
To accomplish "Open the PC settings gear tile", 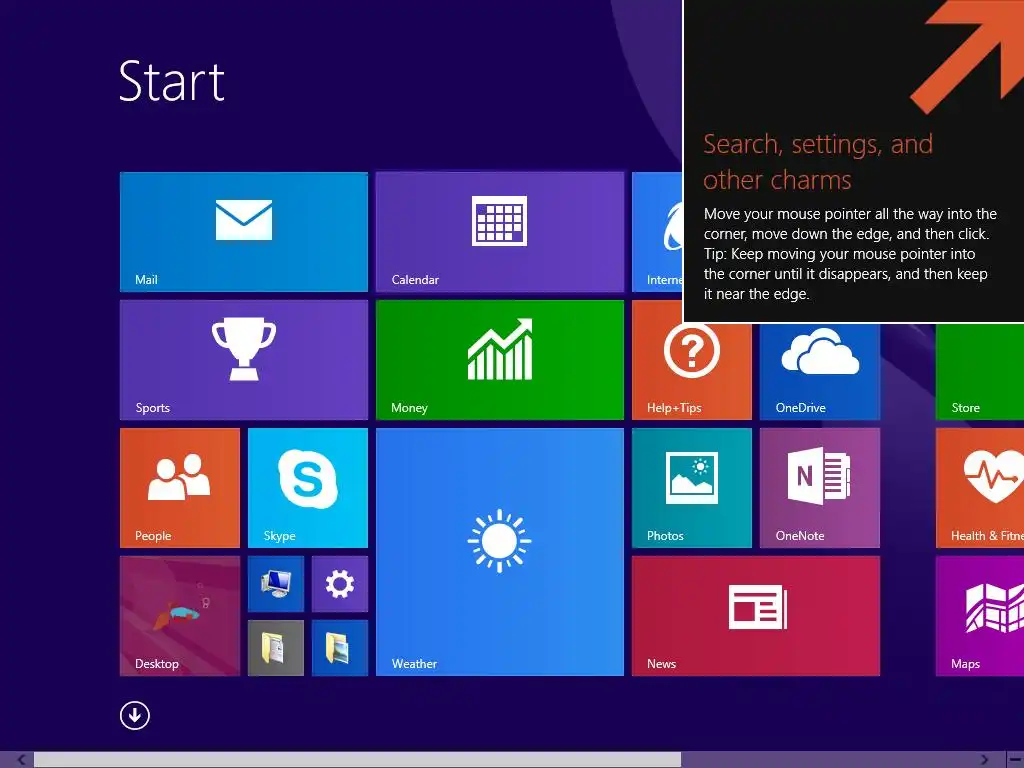I will (340, 584).
